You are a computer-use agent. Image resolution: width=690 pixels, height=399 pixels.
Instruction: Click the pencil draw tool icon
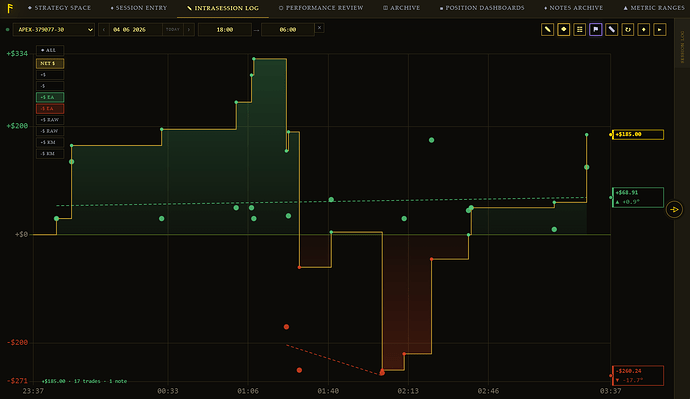547,29
